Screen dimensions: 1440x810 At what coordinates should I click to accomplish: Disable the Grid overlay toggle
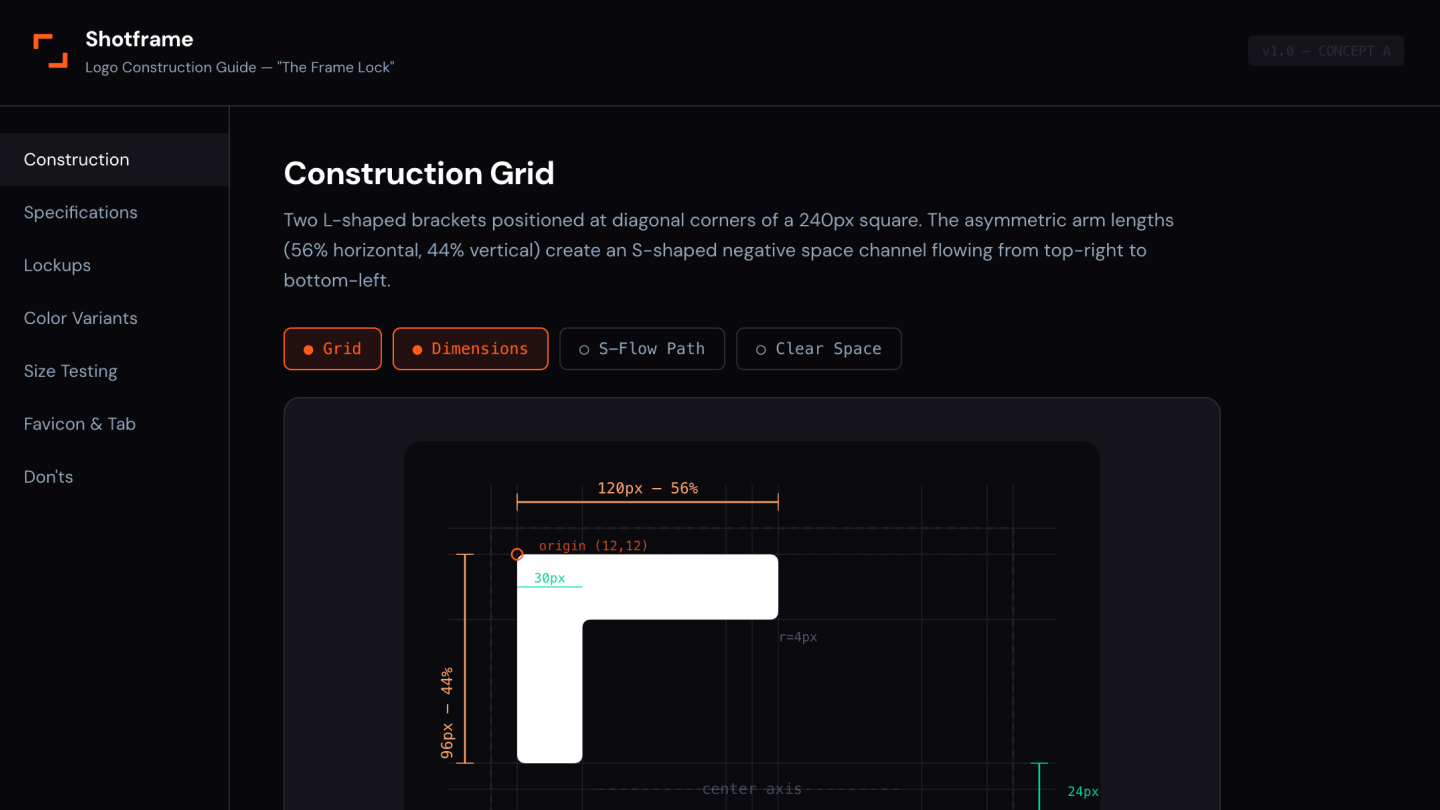coord(332,349)
